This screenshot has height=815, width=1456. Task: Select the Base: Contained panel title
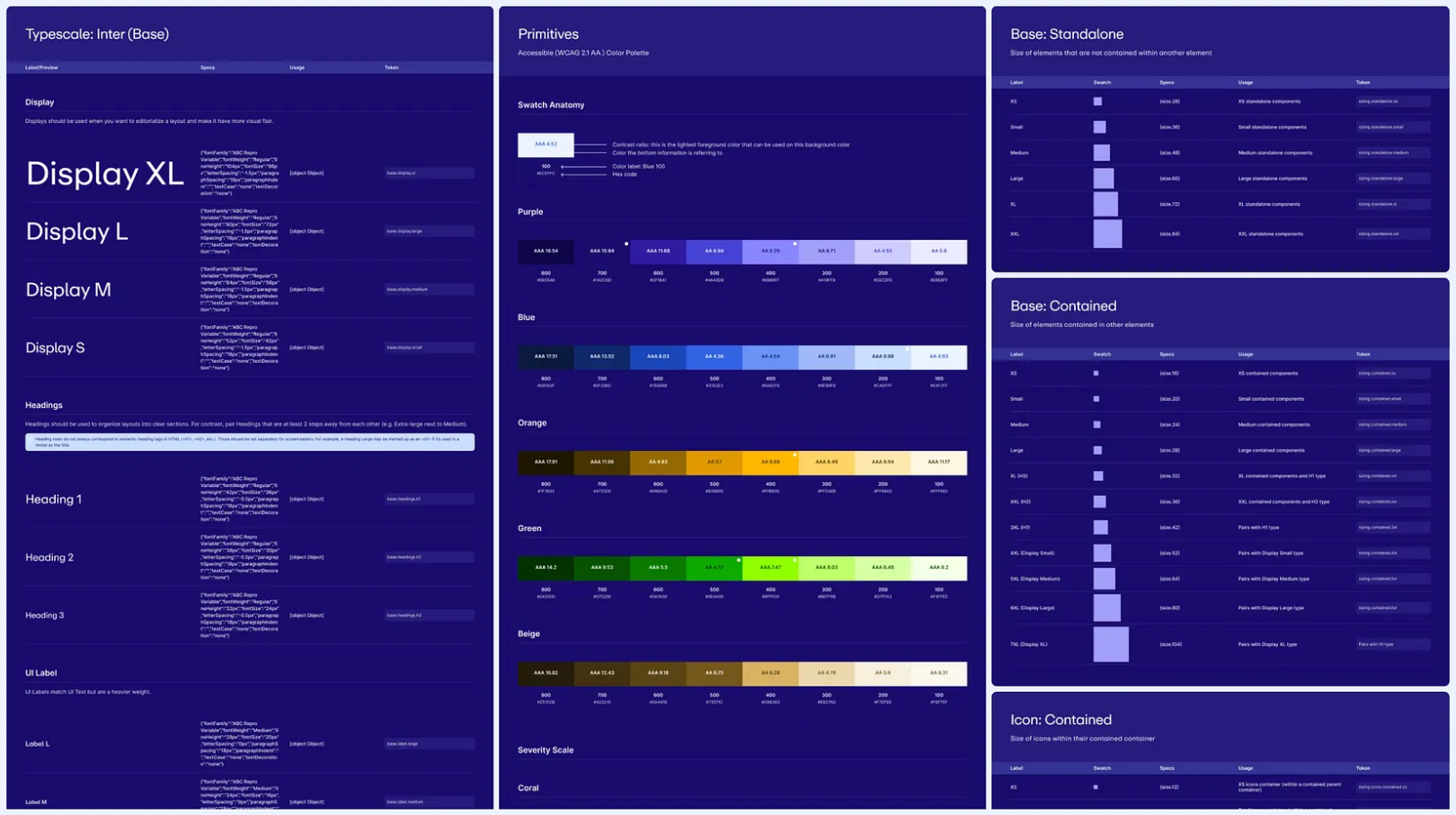click(1063, 306)
